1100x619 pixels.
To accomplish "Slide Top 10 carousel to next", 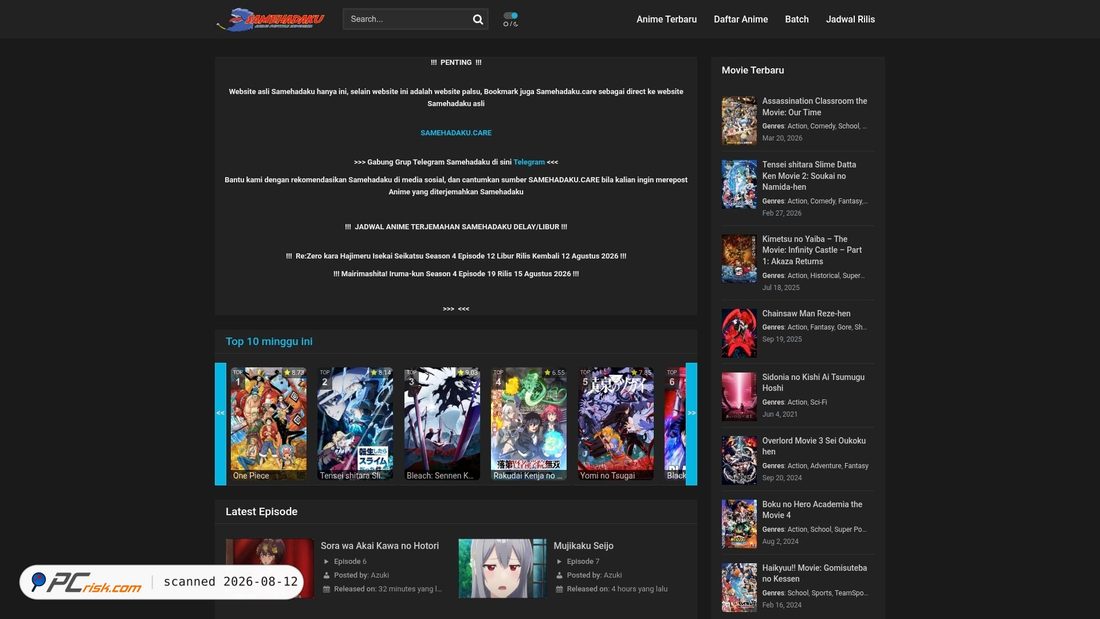I will tap(692, 424).
